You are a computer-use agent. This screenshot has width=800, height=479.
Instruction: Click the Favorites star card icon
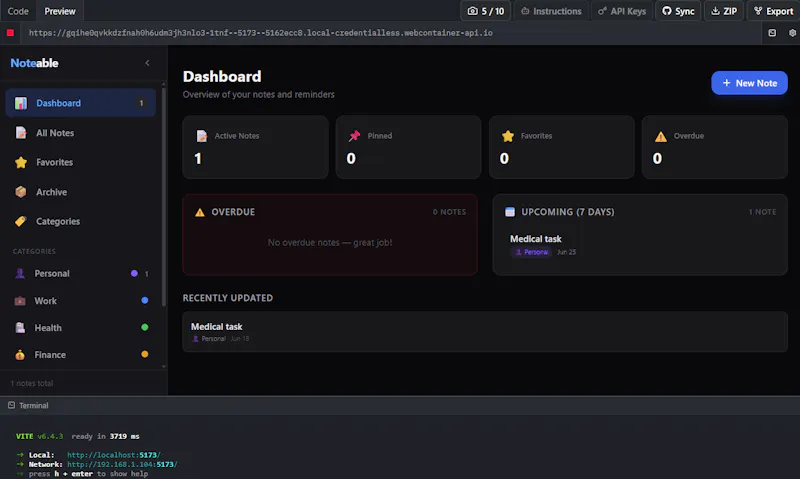pyautogui.click(x=508, y=136)
